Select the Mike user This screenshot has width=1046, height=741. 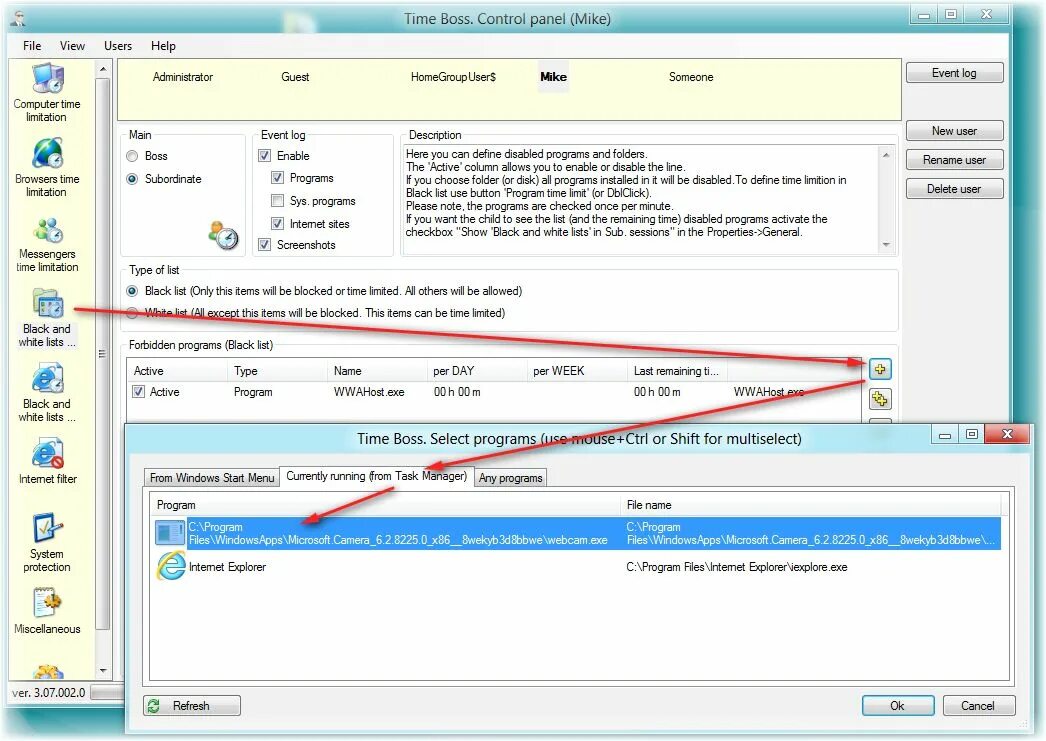tap(554, 77)
